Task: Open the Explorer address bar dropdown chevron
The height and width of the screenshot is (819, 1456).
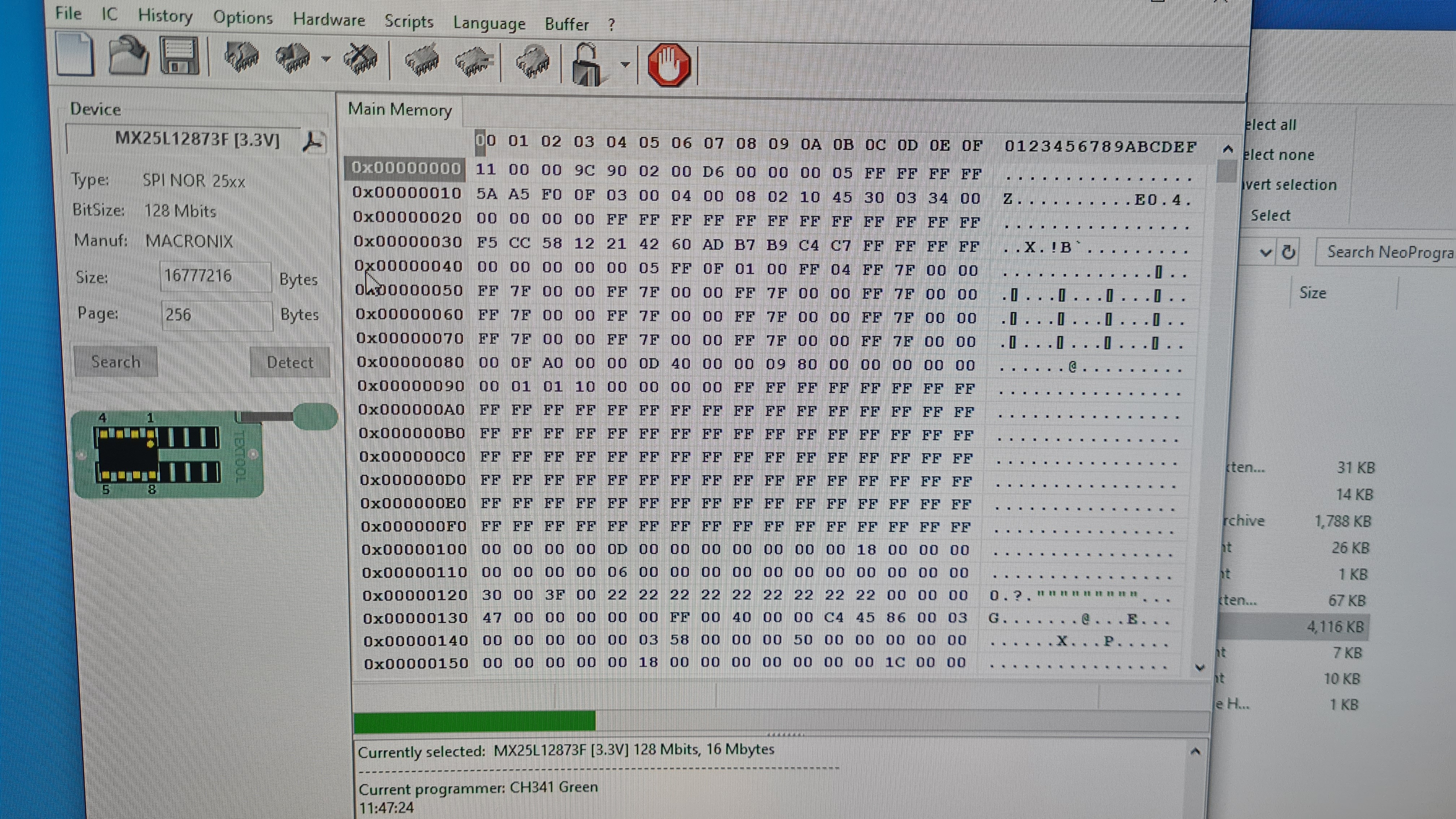Action: [x=1266, y=253]
